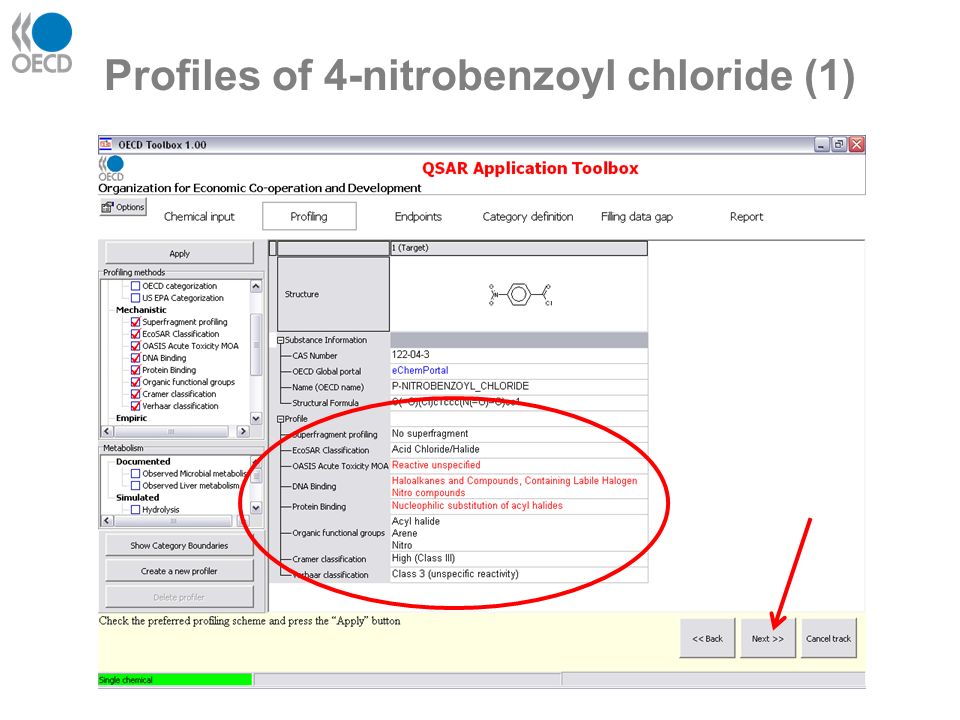Select High (Class III) Cramer result

point(519,558)
